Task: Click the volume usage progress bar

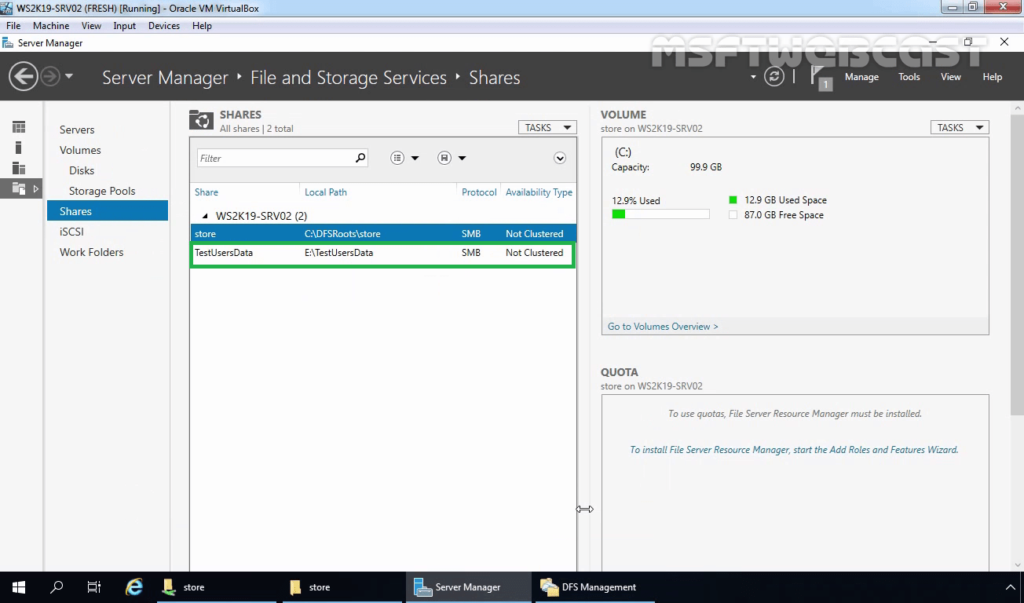Action: 660,214
